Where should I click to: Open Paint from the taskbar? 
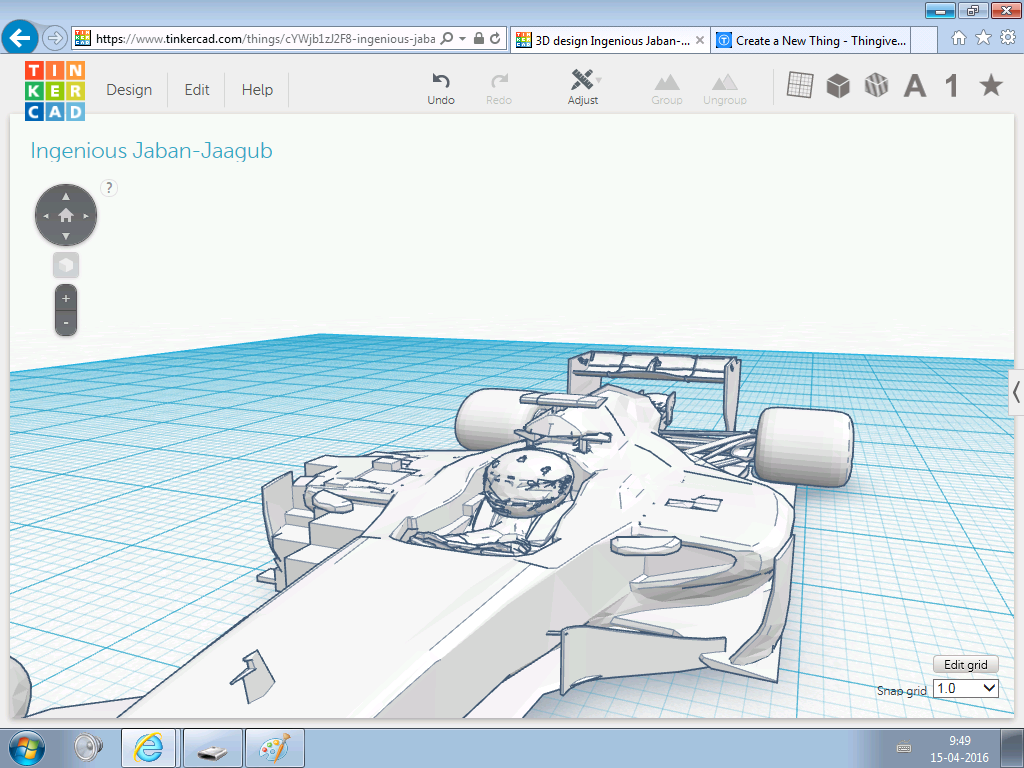coord(275,748)
